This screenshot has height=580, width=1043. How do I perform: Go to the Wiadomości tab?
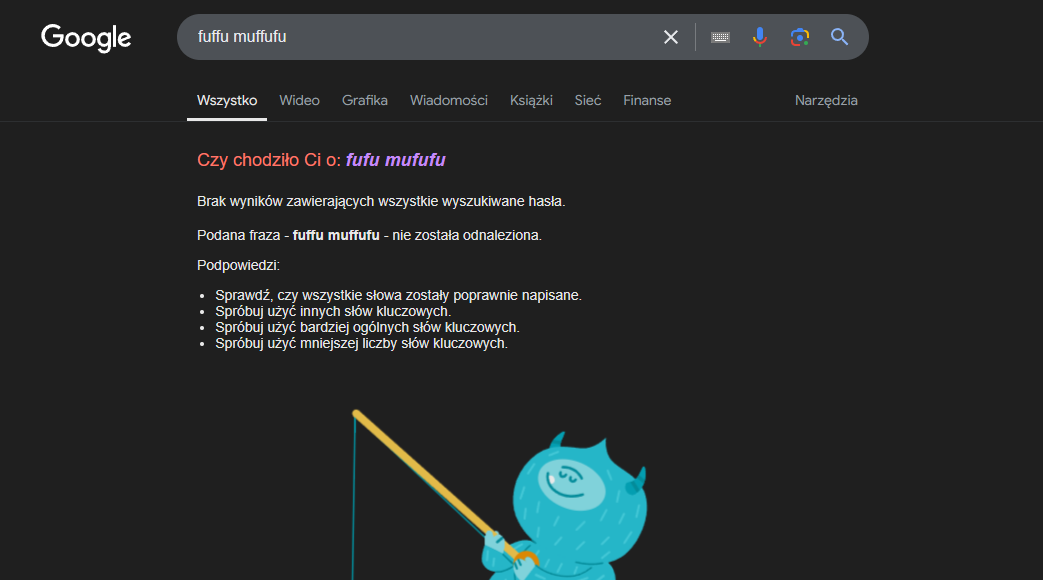(448, 100)
